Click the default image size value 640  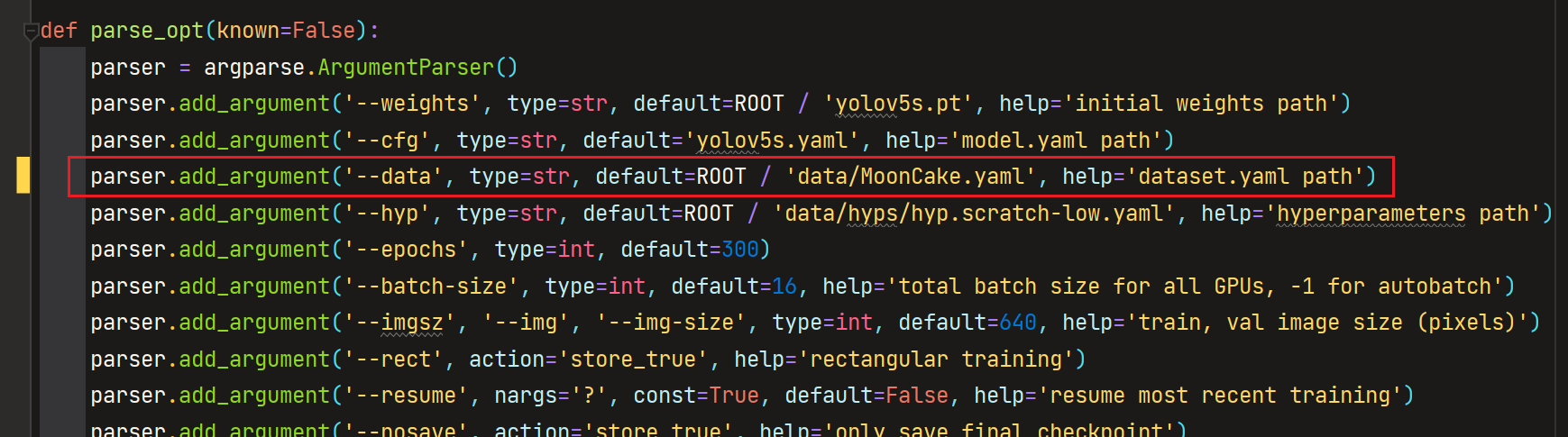click(1018, 323)
